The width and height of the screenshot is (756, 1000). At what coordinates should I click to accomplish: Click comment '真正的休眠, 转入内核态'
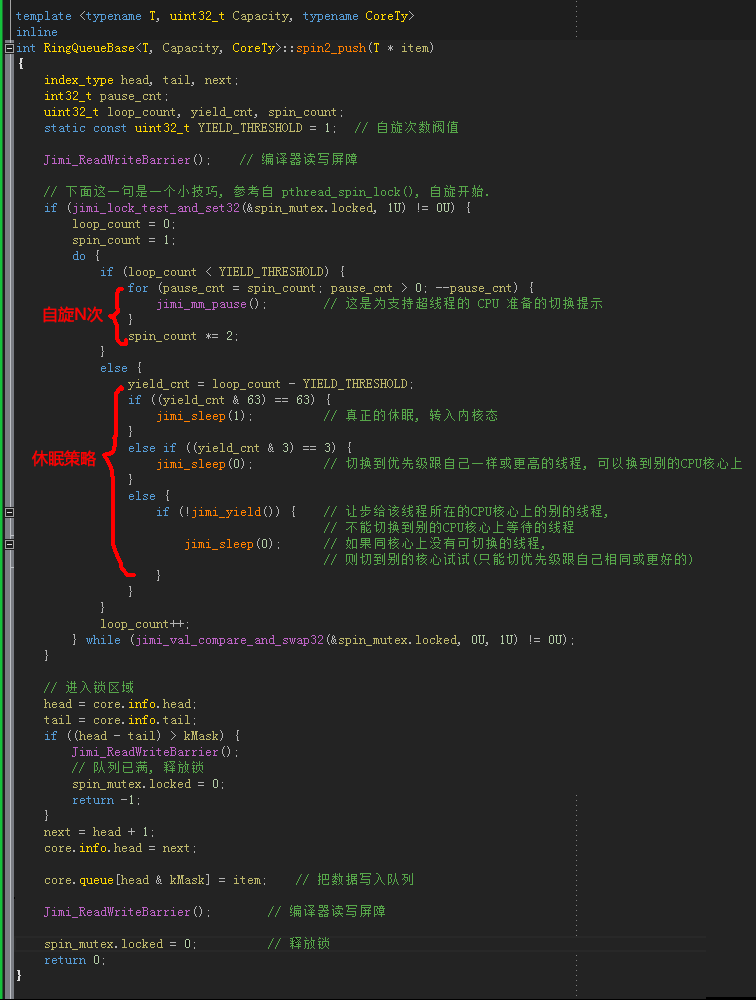[422, 416]
